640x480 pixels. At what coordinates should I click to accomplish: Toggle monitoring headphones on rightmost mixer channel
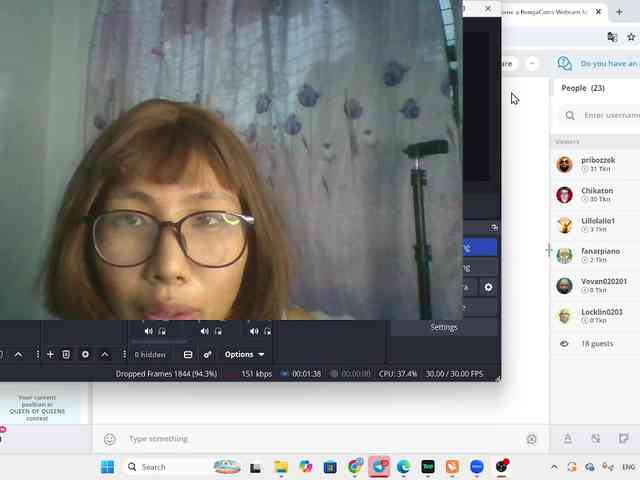267,331
